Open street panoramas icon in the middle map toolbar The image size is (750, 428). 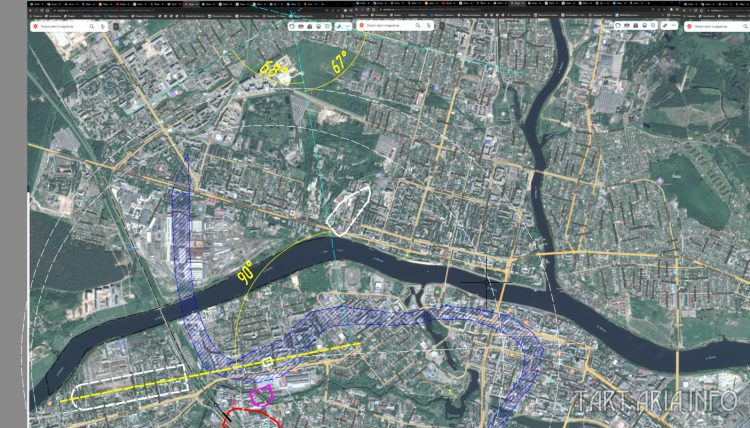[x=627, y=26]
